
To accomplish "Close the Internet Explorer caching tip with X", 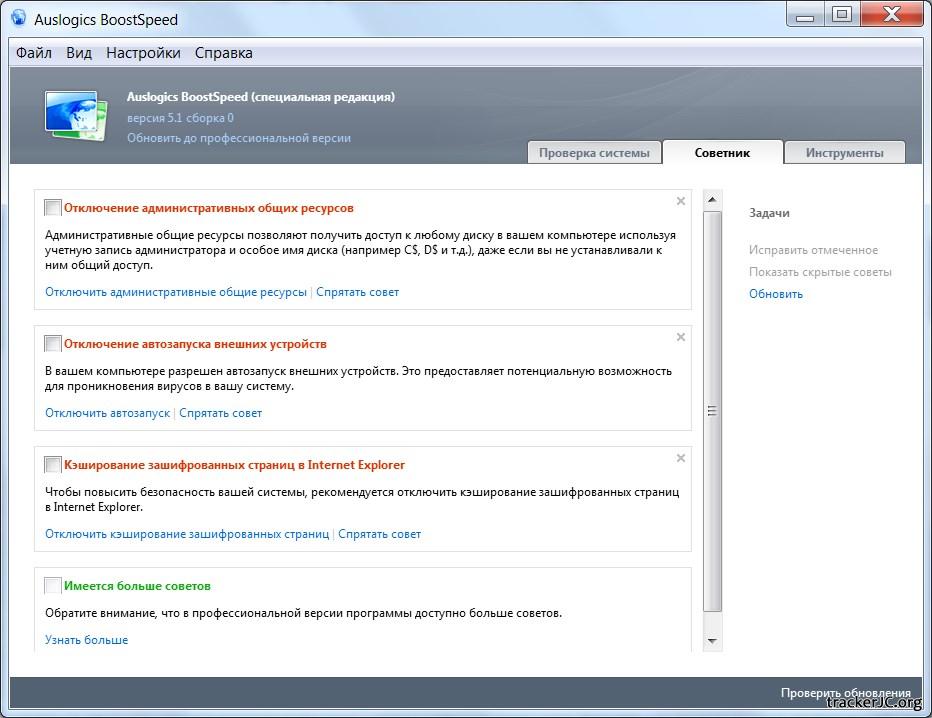I will (x=681, y=458).
